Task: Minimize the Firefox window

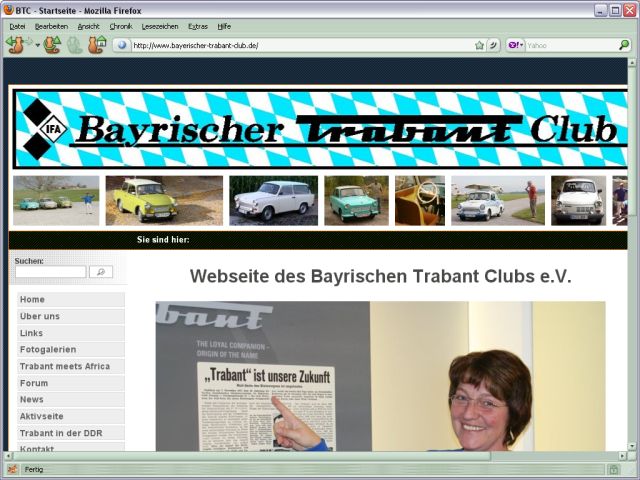Action: point(600,10)
